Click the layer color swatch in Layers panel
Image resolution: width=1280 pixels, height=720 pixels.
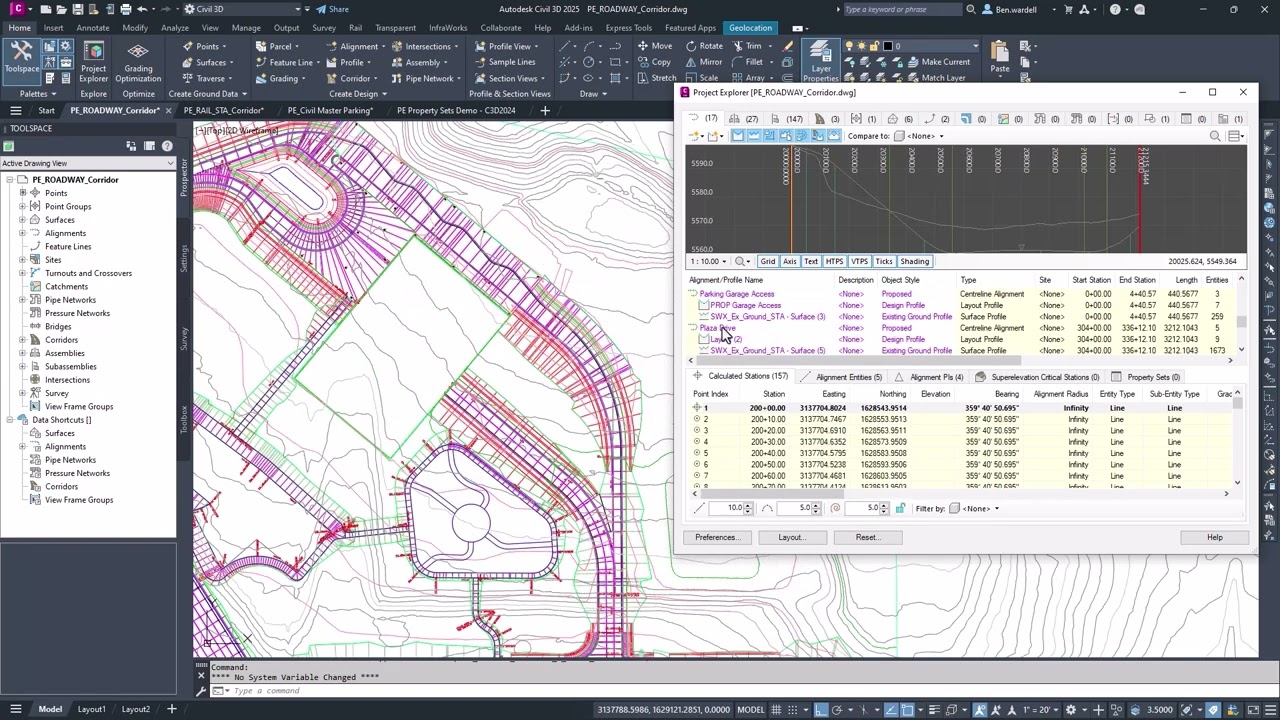(887, 46)
